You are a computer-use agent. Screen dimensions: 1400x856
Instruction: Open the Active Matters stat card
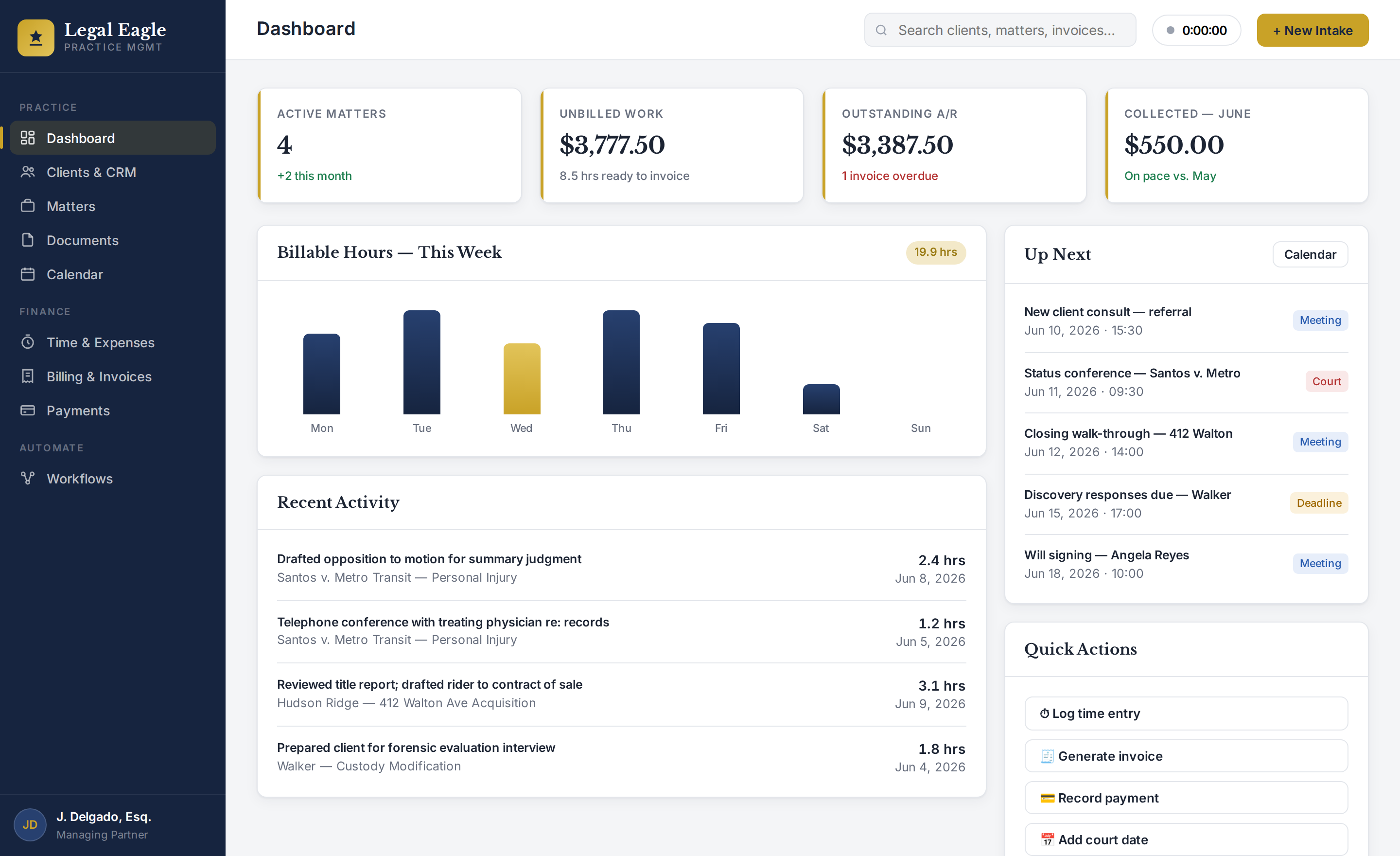(x=389, y=145)
